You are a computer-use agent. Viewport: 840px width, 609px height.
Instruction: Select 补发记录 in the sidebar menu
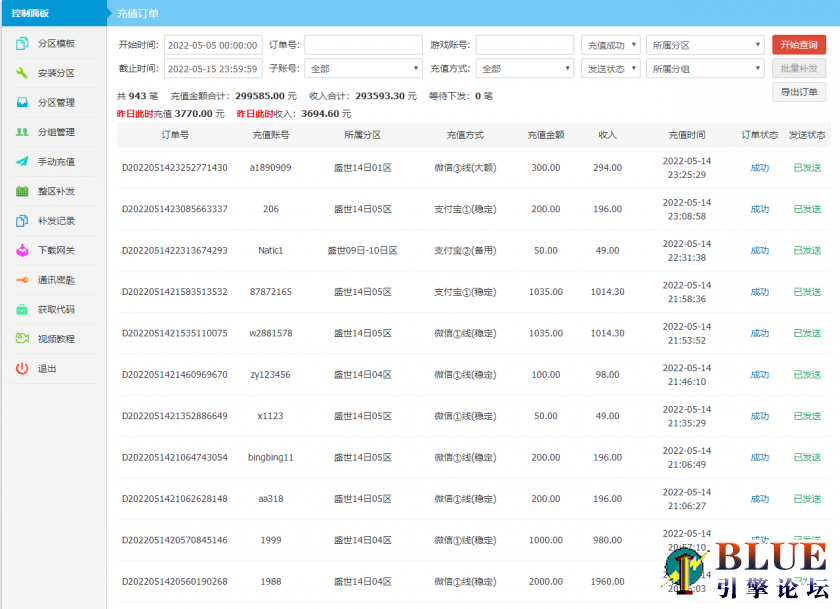(56, 221)
